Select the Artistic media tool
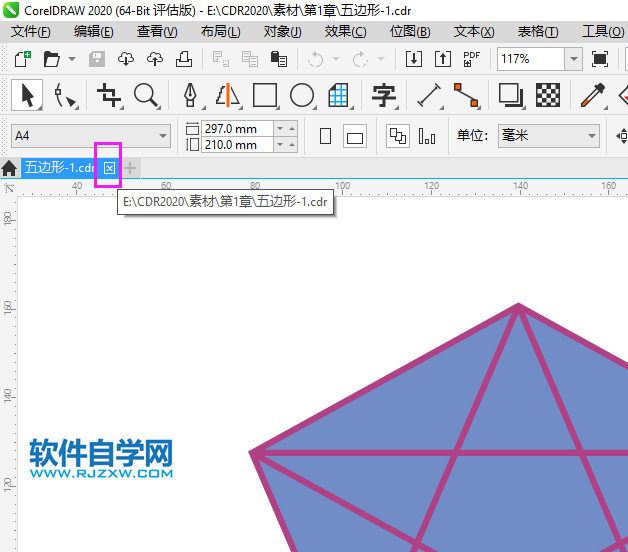 (x=228, y=95)
